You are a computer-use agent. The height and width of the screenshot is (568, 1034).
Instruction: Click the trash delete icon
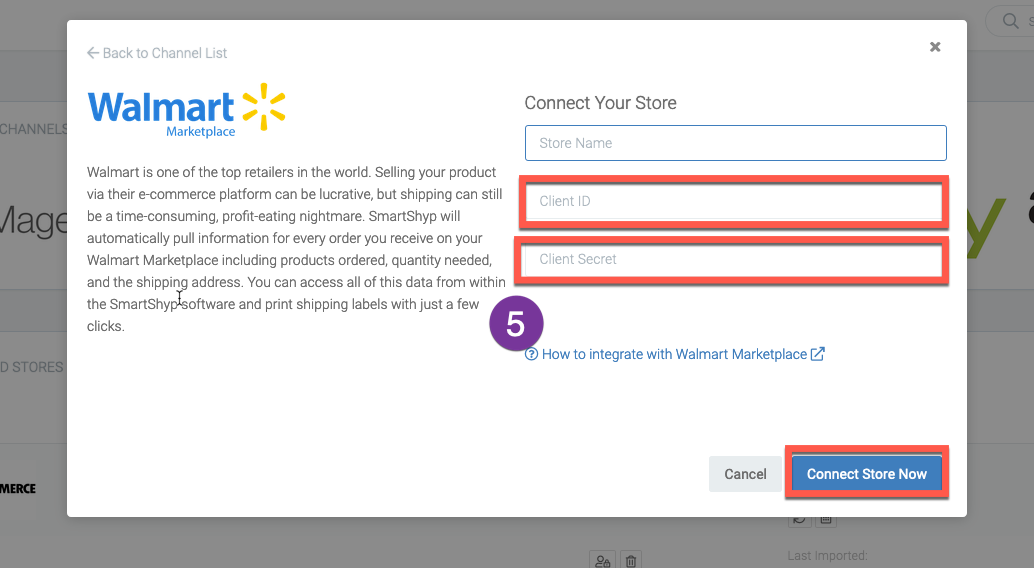[631, 561]
